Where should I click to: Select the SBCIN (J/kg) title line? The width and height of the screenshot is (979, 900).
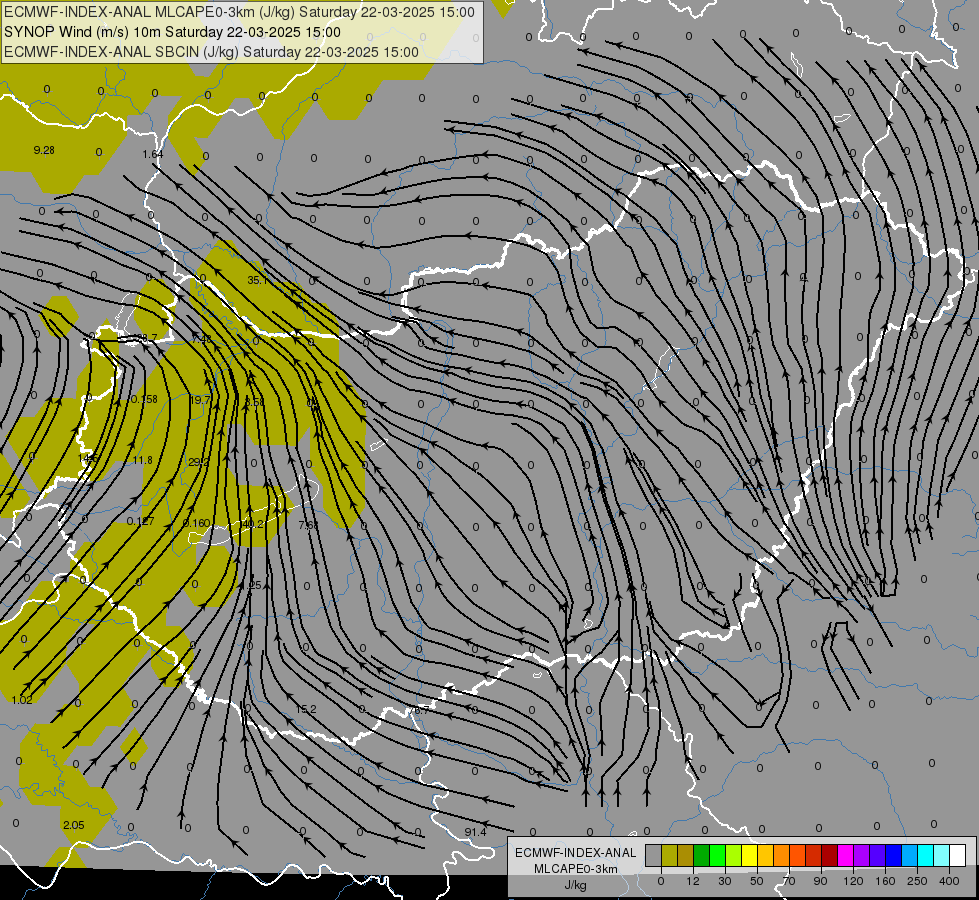pyautogui.click(x=211, y=52)
